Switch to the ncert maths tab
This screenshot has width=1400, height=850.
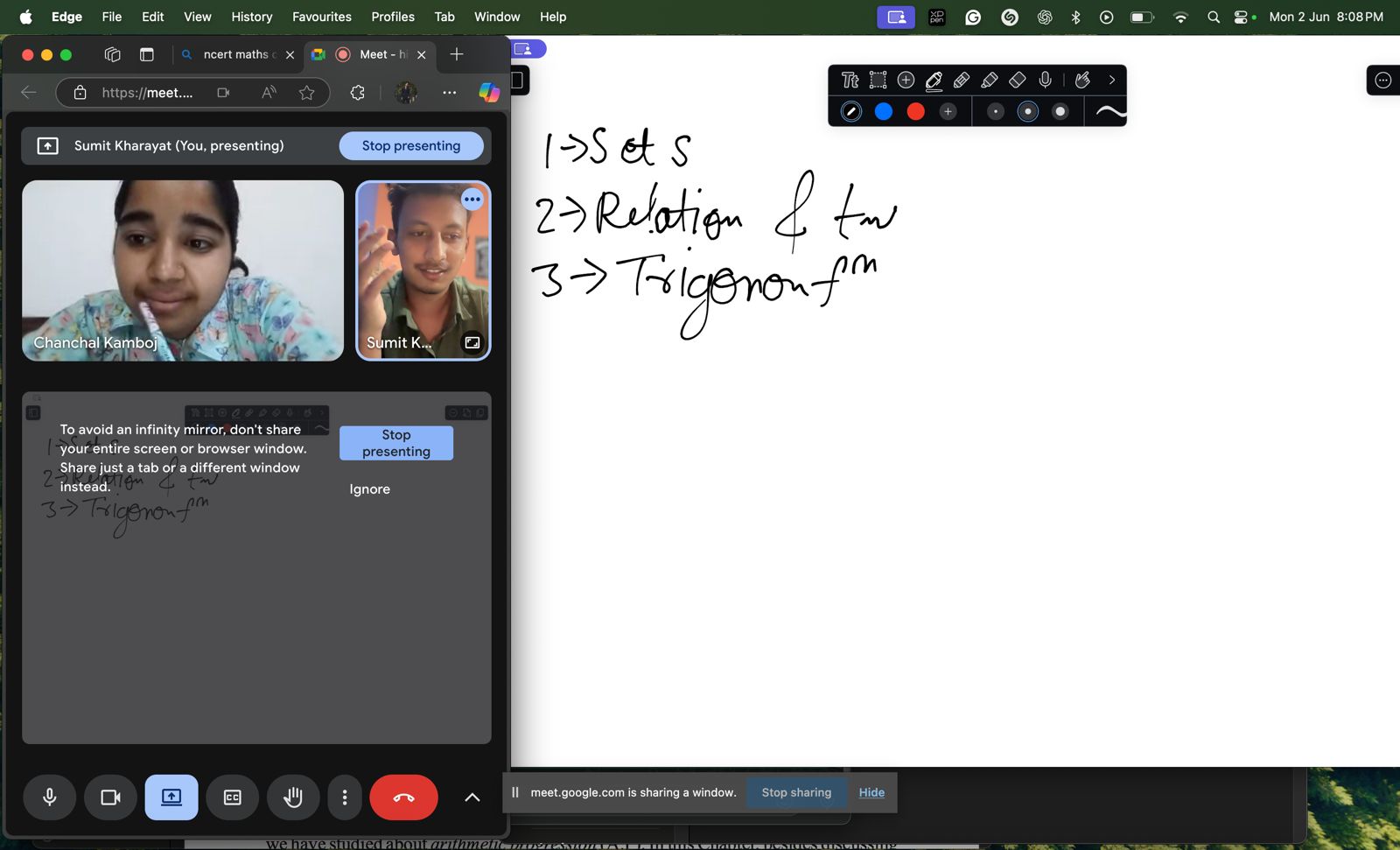click(237, 54)
